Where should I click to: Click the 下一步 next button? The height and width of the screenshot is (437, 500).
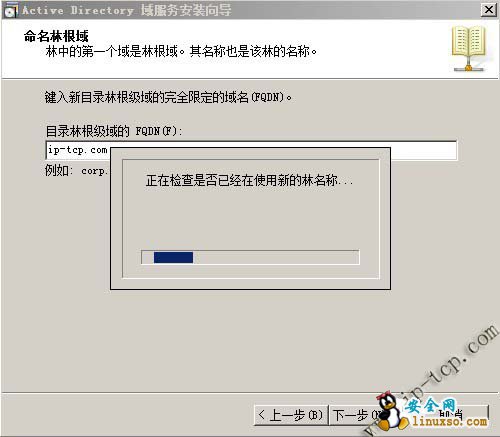(353, 415)
